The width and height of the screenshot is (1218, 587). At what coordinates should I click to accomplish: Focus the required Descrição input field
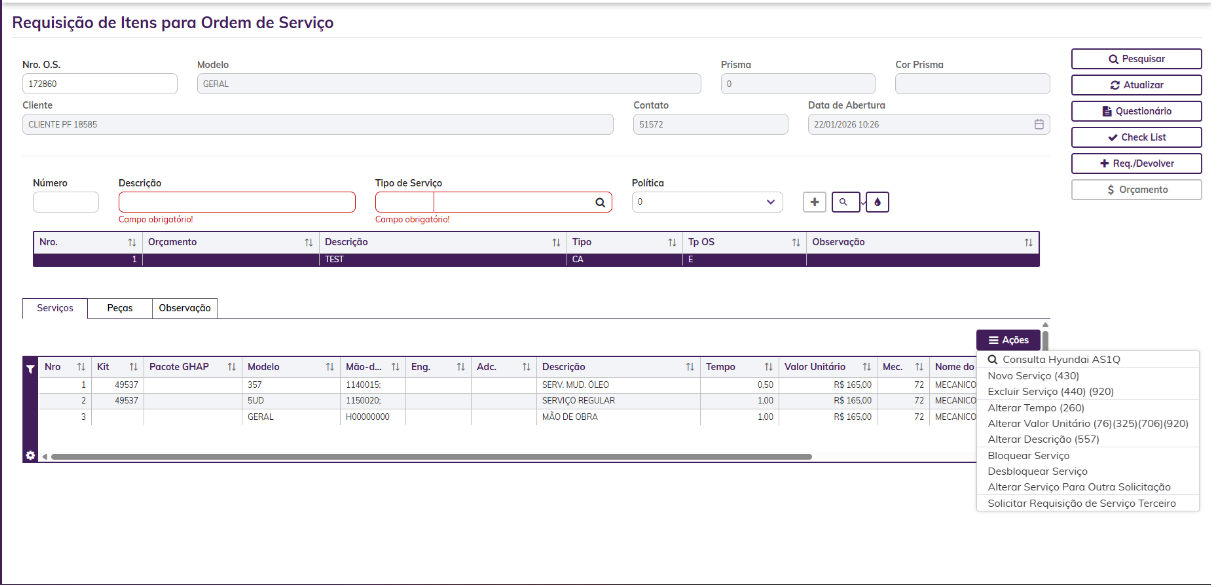point(237,202)
